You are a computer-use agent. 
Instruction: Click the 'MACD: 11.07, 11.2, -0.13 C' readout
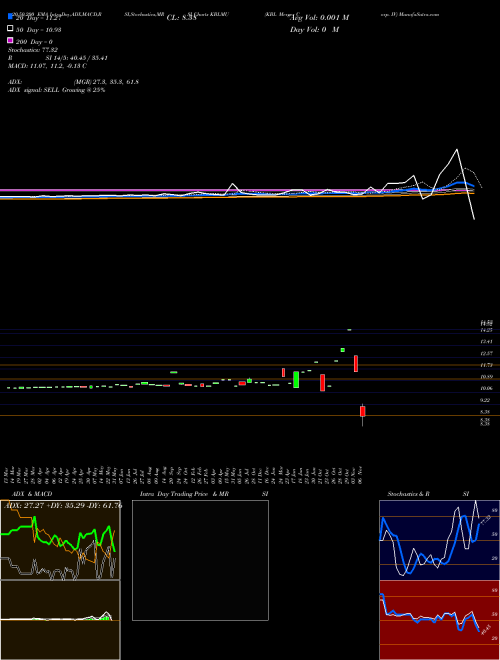tap(48, 66)
